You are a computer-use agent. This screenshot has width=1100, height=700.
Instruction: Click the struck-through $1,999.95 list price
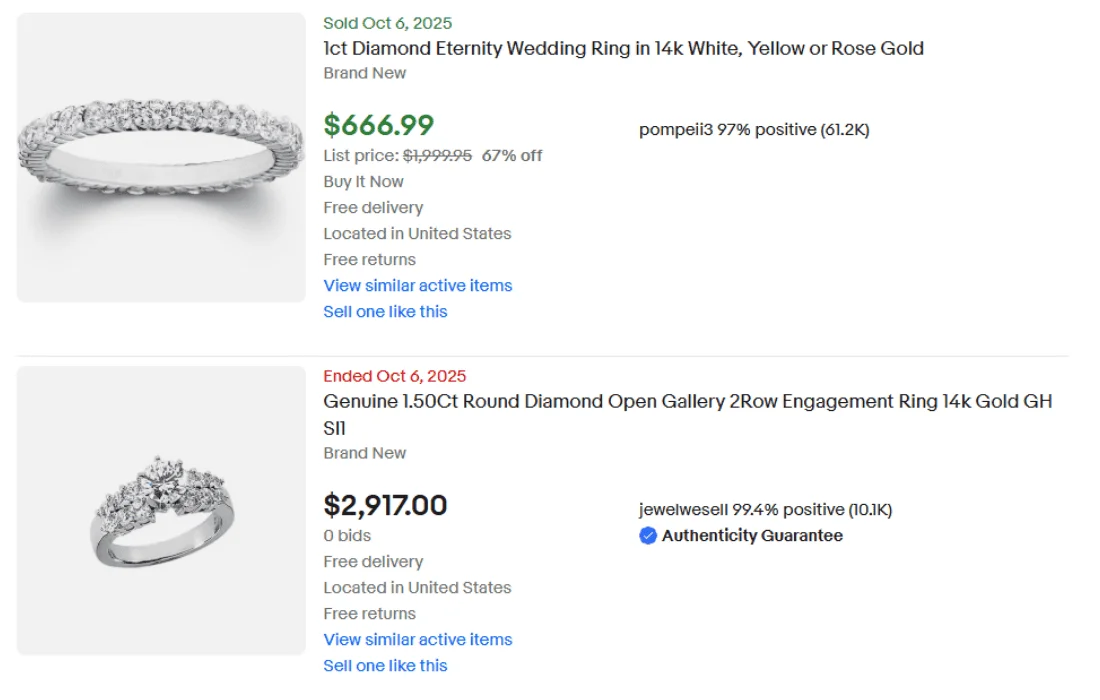click(x=437, y=156)
